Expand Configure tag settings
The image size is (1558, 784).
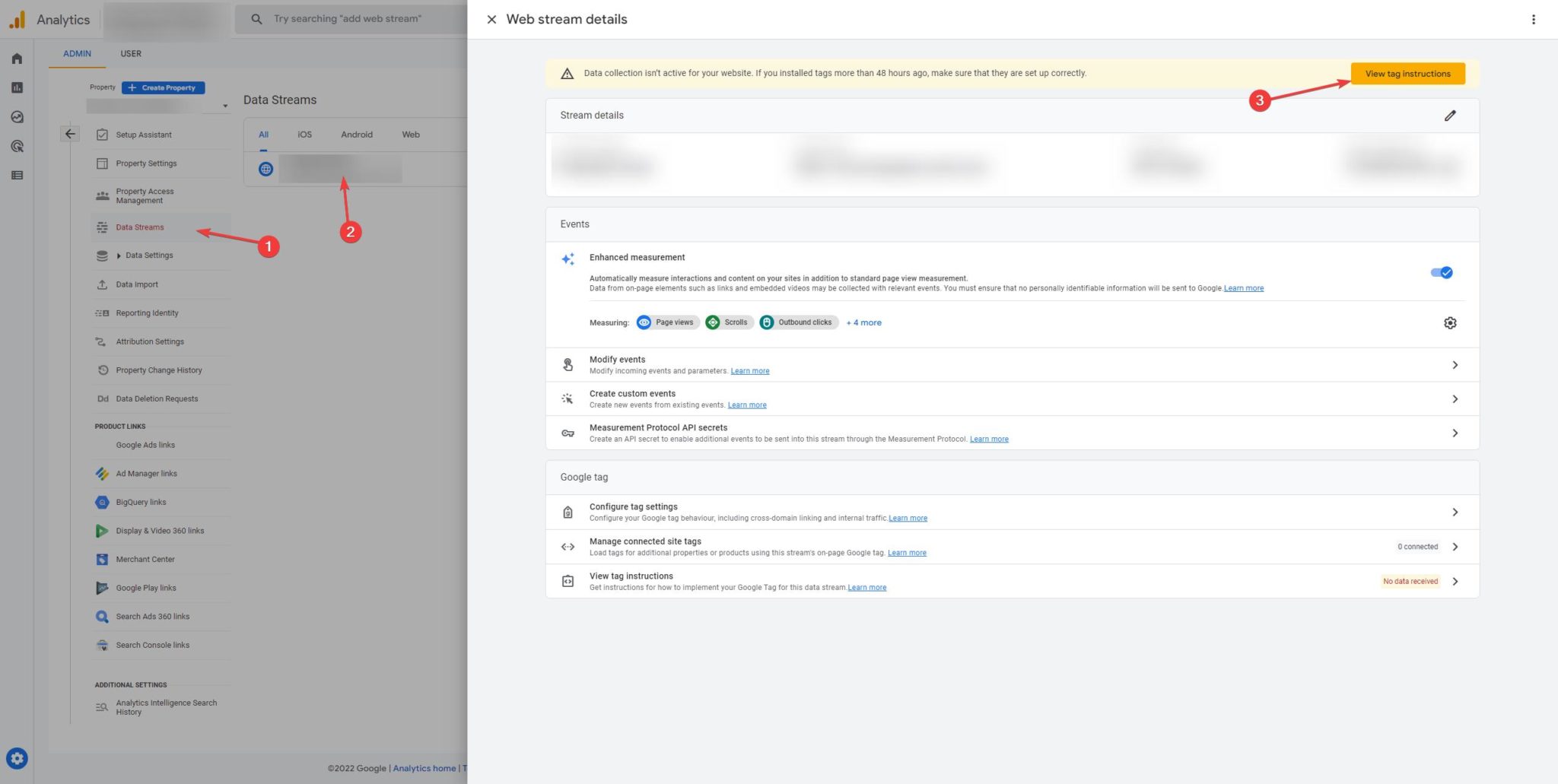(1455, 512)
